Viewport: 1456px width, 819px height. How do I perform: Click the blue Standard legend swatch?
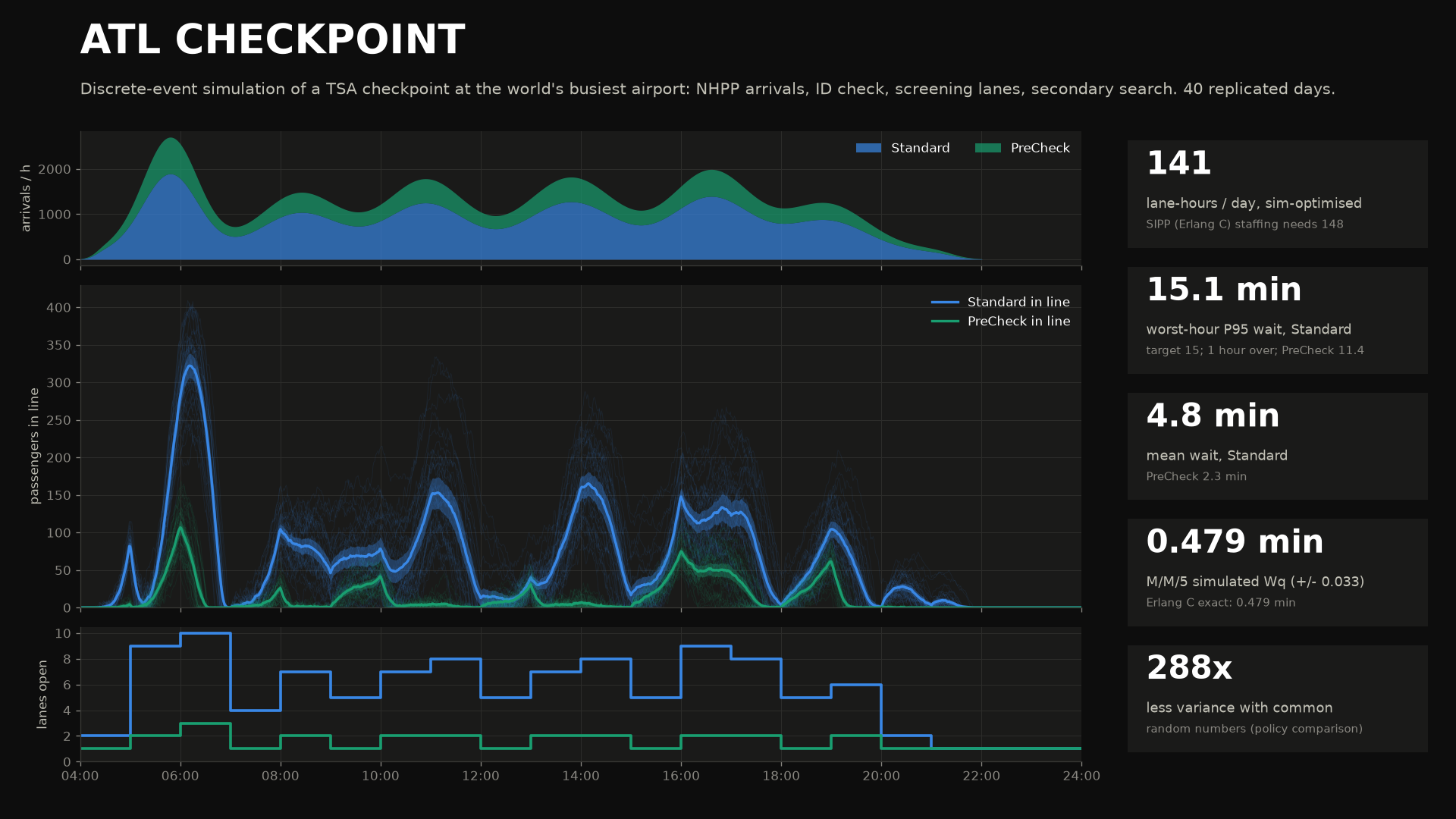click(x=868, y=148)
